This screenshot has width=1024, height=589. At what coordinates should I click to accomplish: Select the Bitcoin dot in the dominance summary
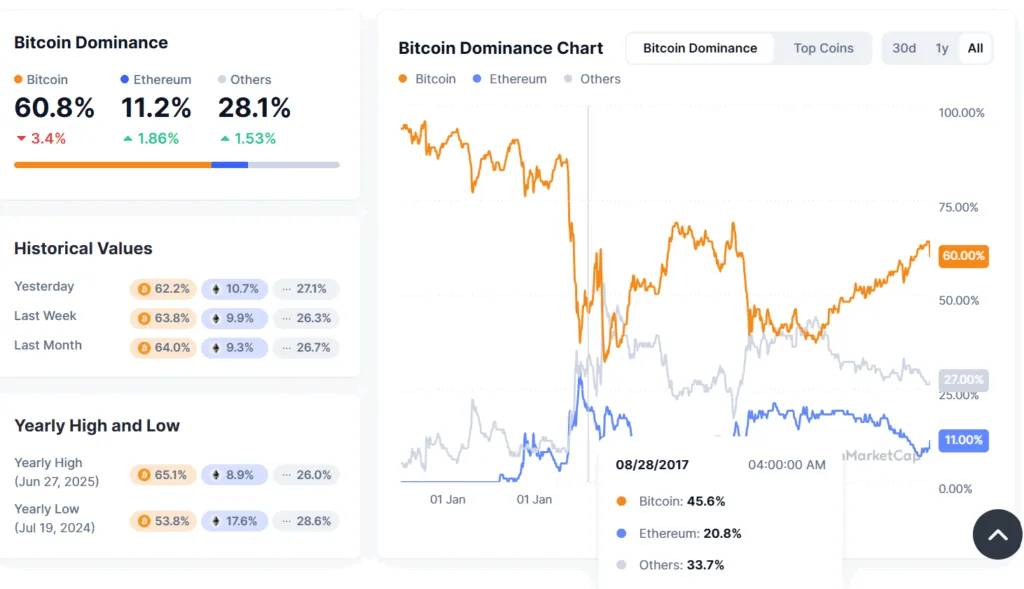pyautogui.click(x=17, y=79)
